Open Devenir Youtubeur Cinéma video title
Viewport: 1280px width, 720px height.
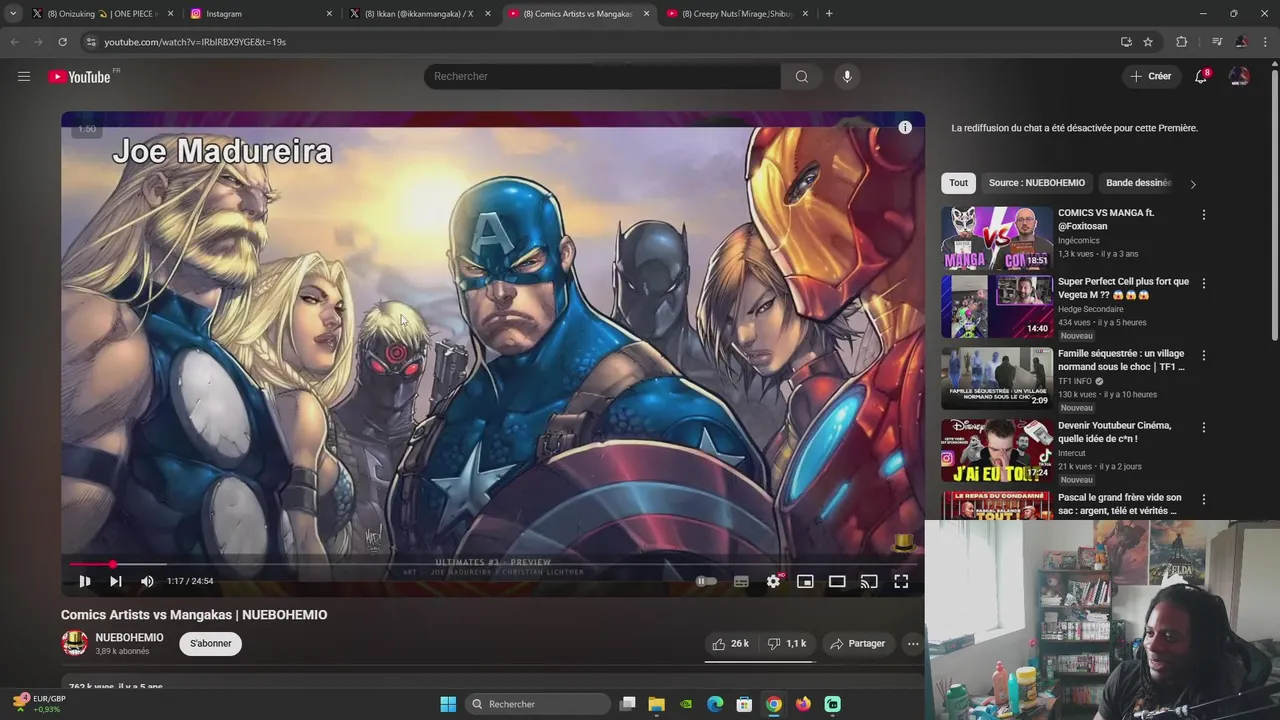click(1114, 432)
